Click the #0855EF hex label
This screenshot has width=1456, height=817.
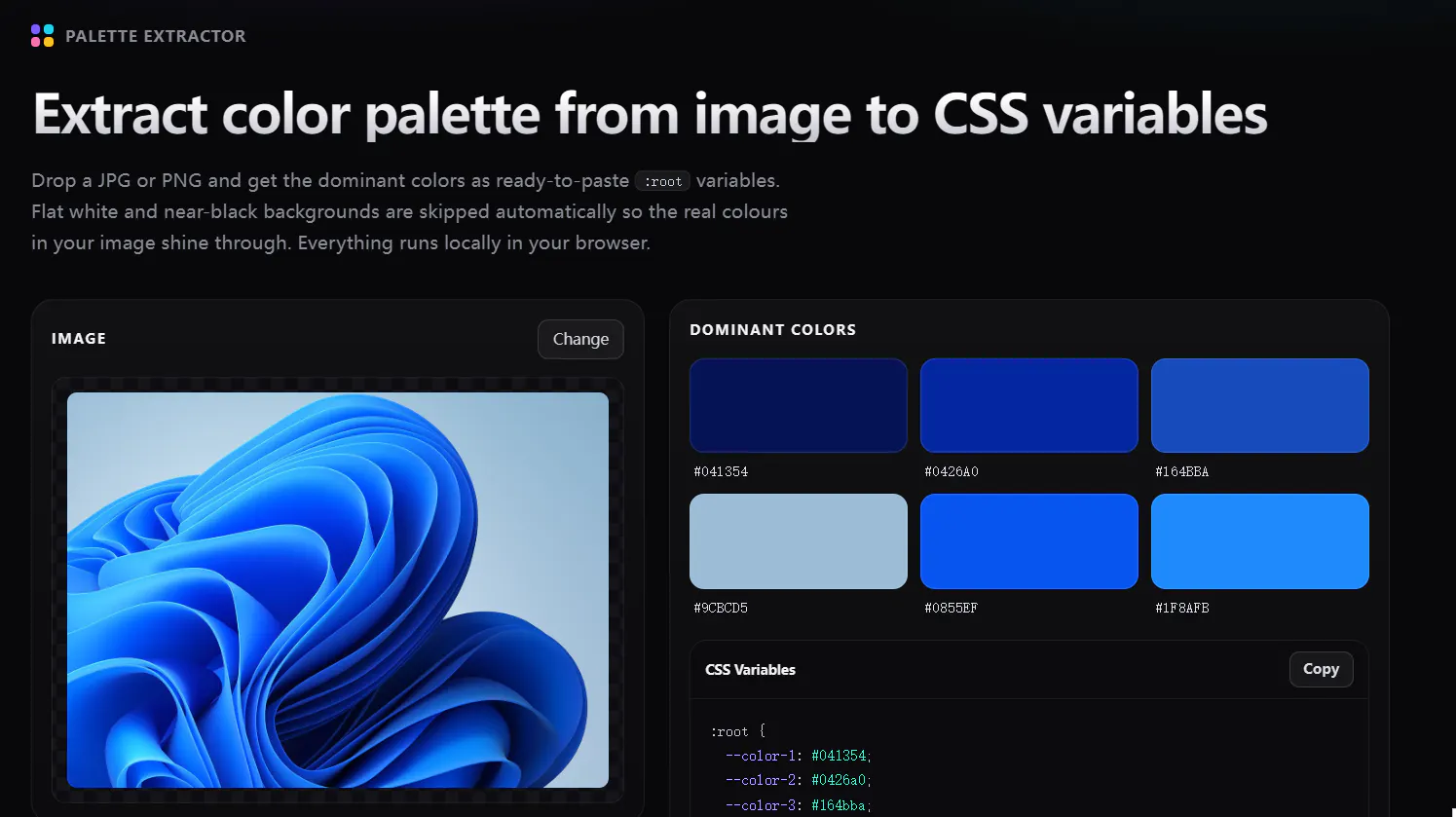952,608
